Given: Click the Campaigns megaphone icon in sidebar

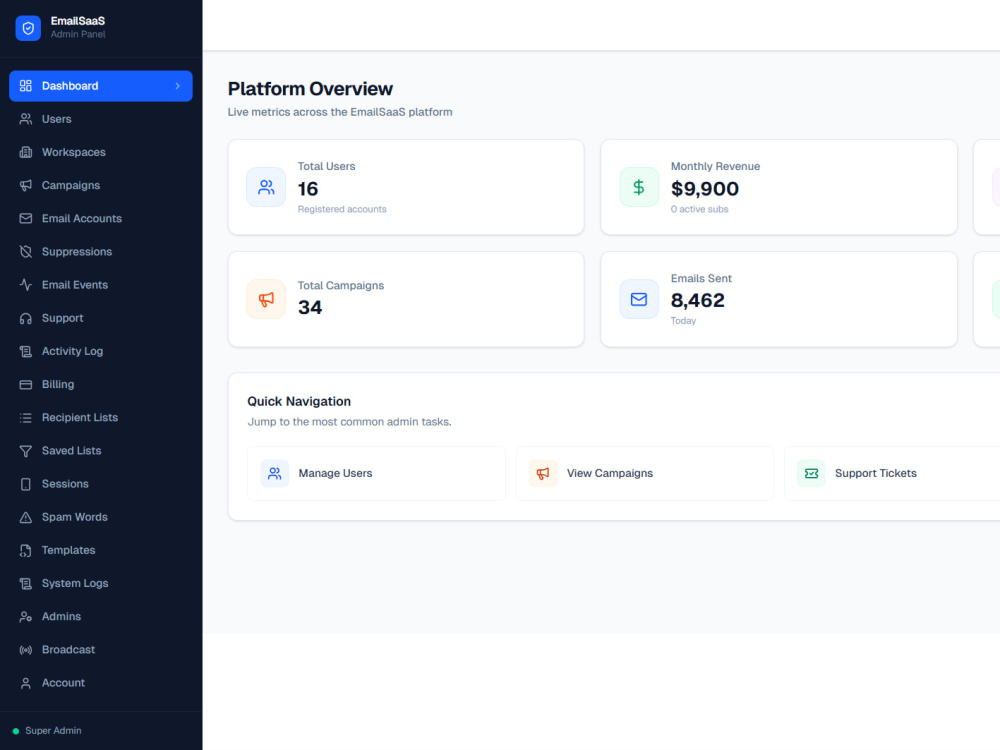Looking at the screenshot, I should coord(26,185).
